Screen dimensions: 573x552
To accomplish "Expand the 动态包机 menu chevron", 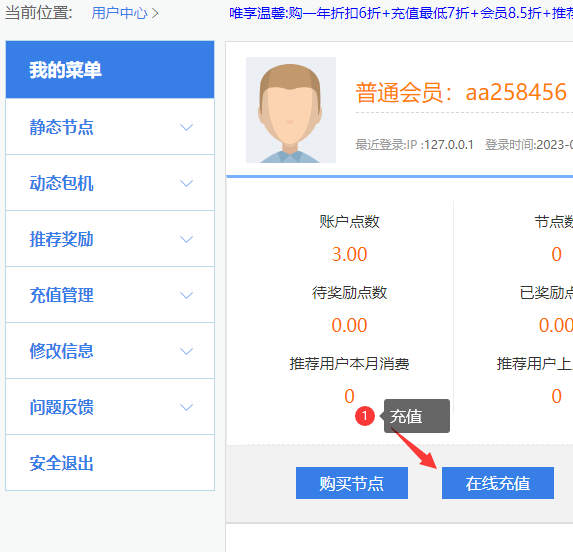I will (x=186, y=183).
